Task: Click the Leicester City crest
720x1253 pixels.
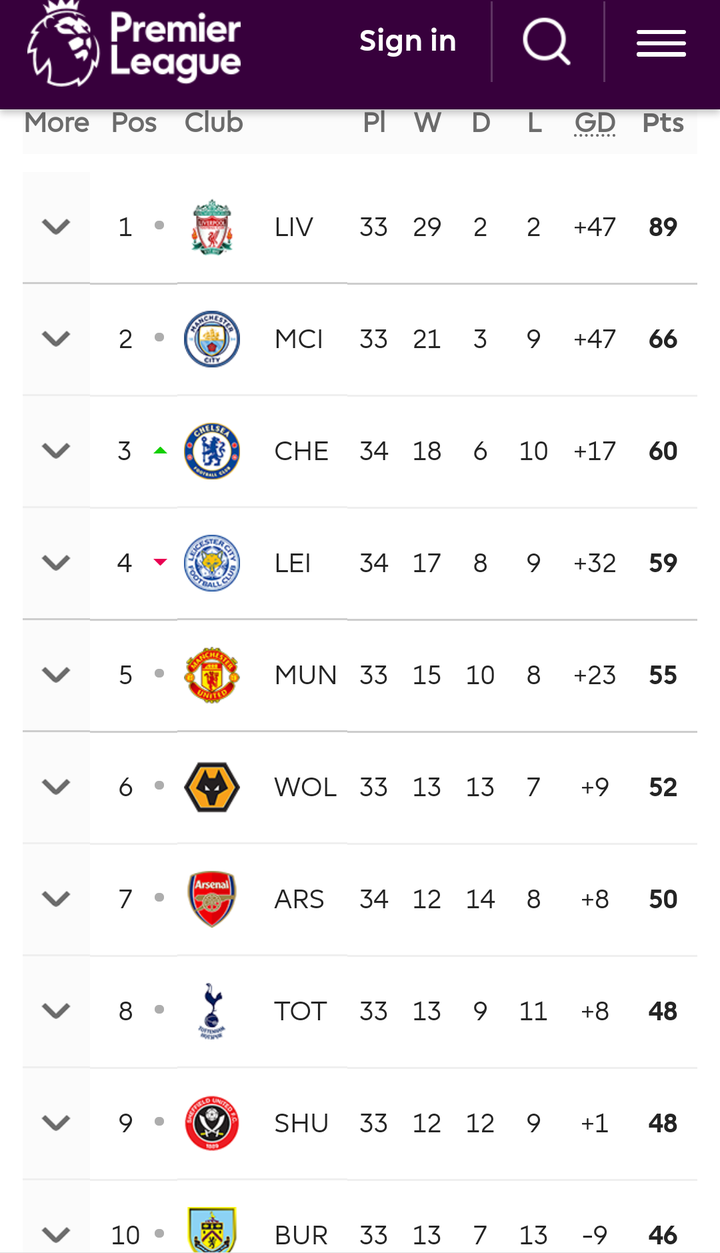Action: point(212,563)
